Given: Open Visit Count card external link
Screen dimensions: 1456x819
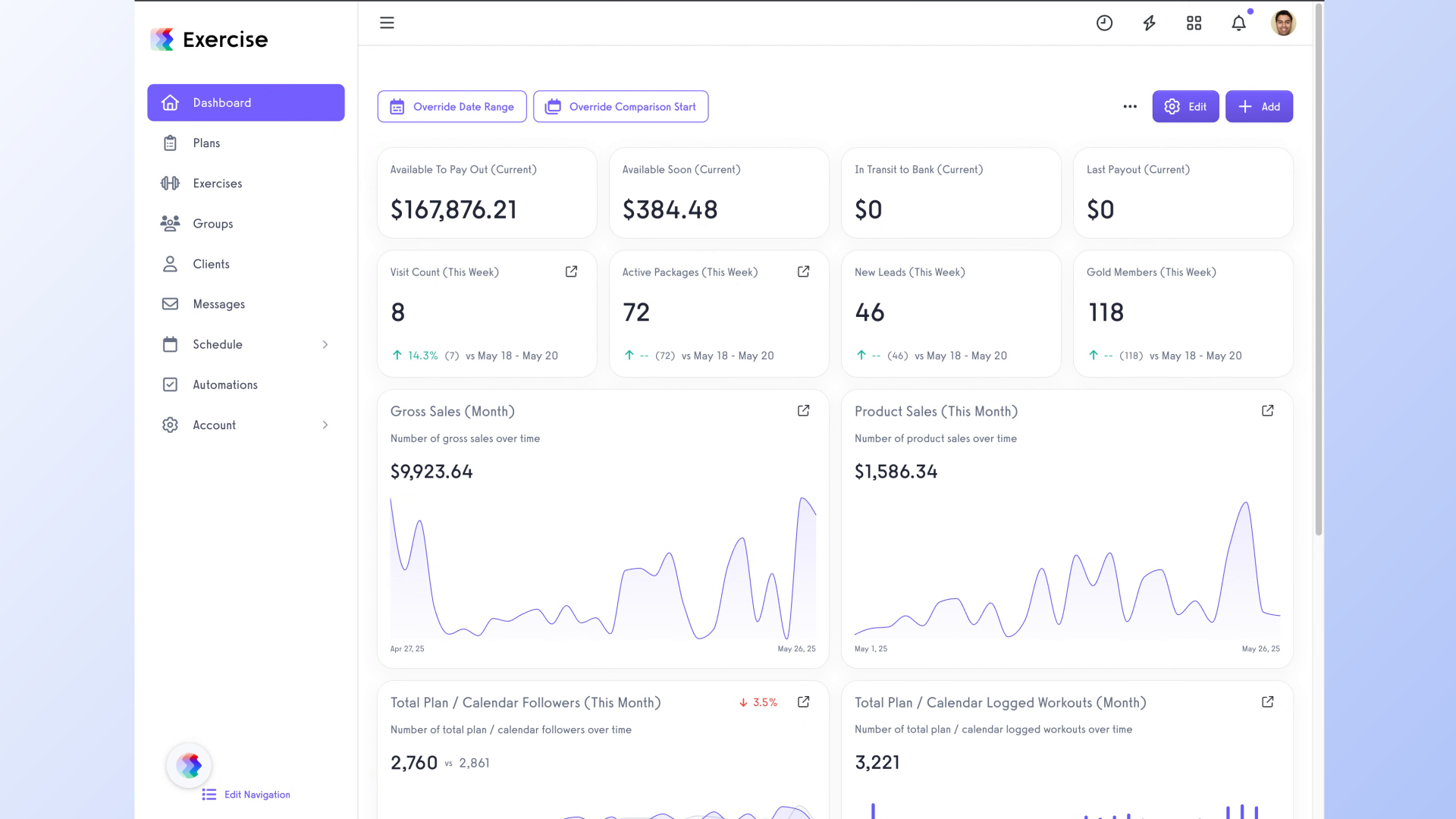Looking at the screenshot, I should (571, 271).
